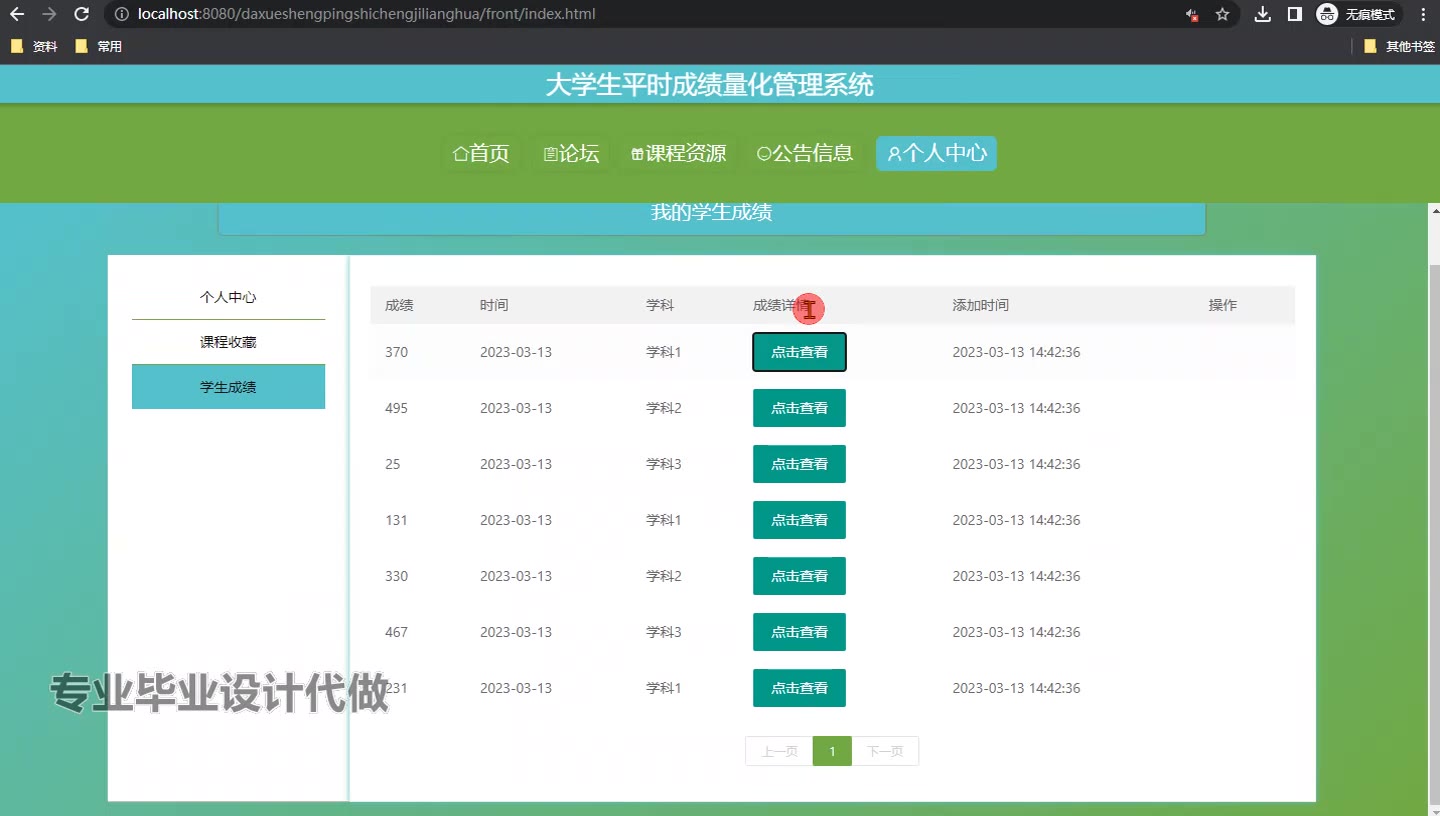Select 课程收藏 in the left sidebar
The width and height of the screenshot is (1440, 816).
pos(228,342)
